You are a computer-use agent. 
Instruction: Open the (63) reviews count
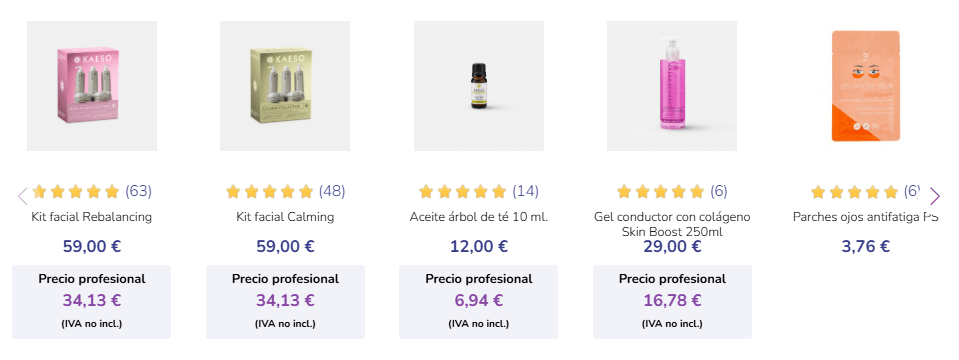click(x=138, y=191)
